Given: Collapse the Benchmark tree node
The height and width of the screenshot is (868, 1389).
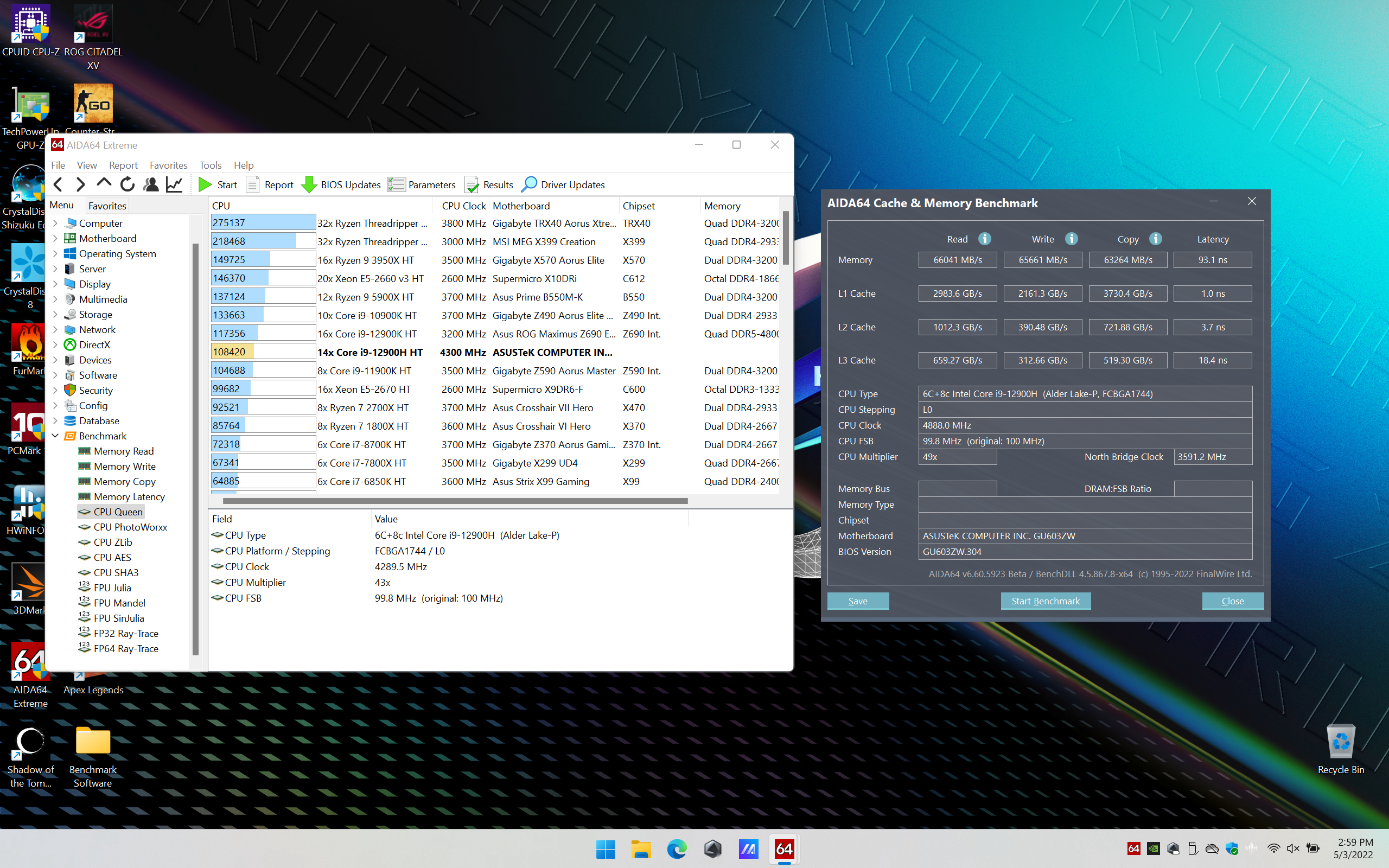Looking at the screenshot, I should tap(56, 436).
